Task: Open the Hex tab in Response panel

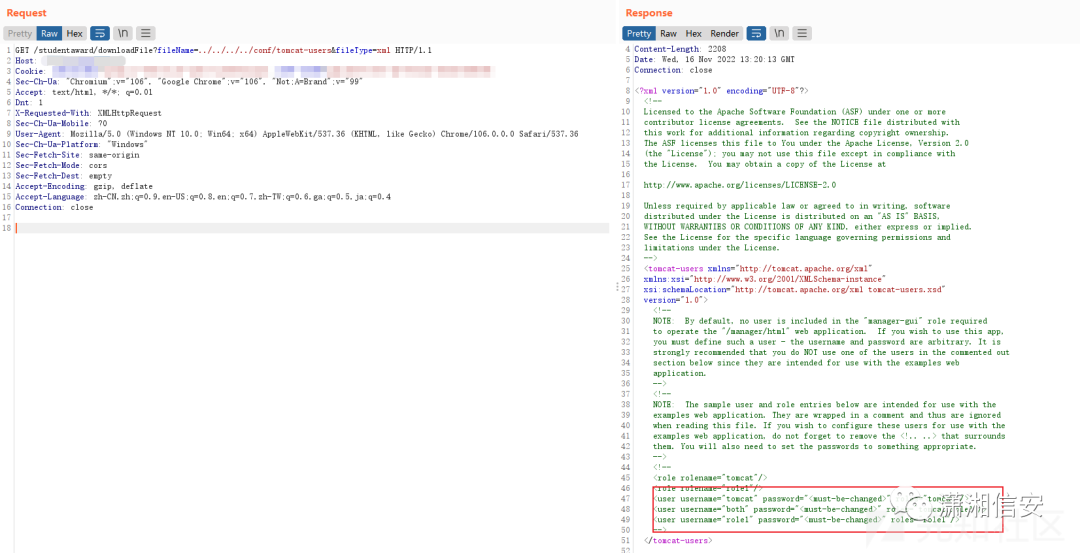Action: click(x=694, y=33)
